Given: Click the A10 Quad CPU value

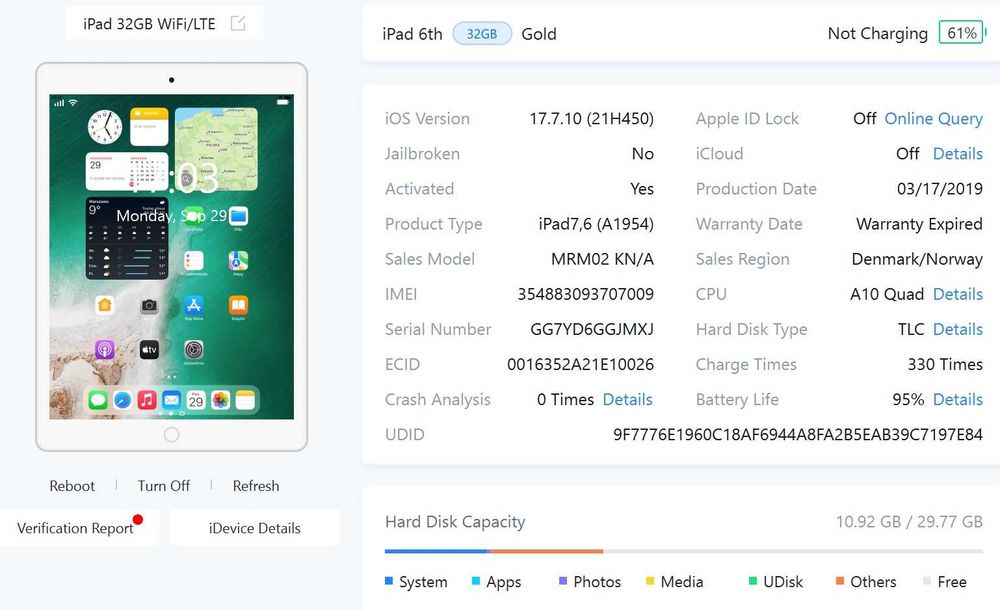Looking at the screenshot, I should [886, 294].
